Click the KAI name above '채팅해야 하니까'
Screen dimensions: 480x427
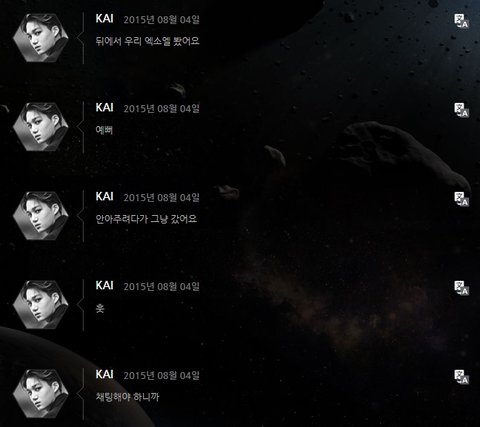coord(104,375)
